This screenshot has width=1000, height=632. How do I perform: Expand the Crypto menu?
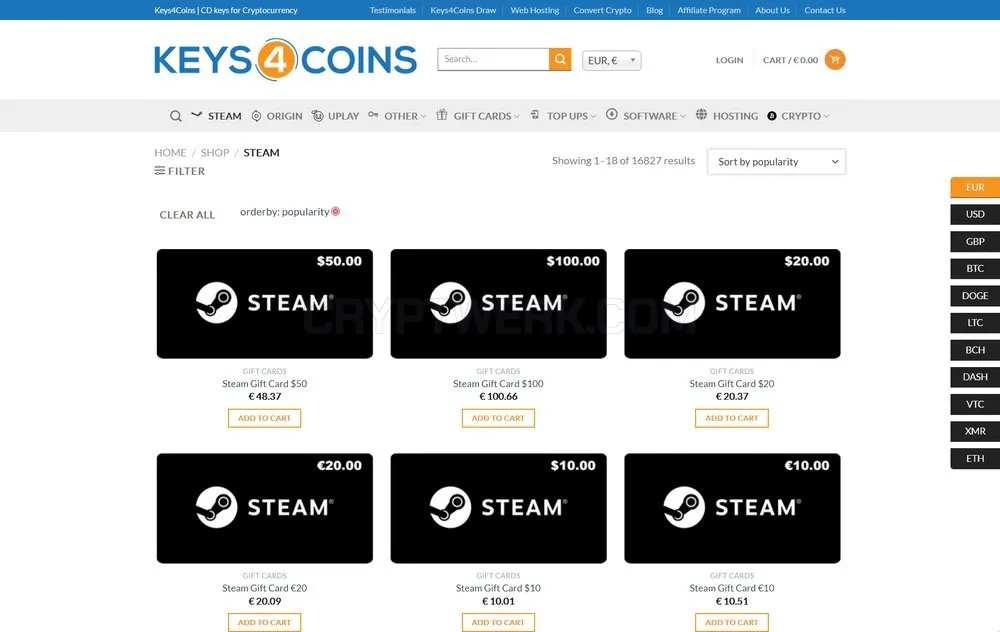click(805, 116)
